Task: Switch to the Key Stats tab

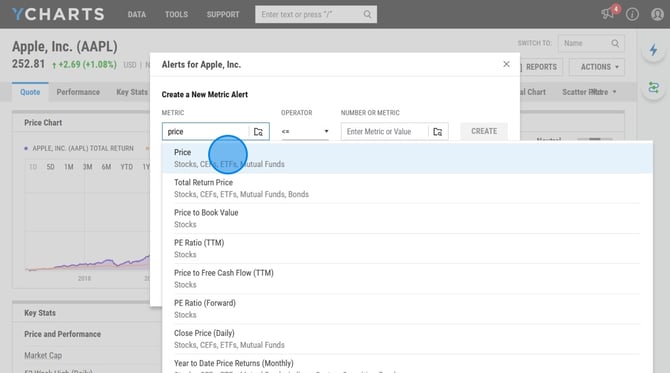Action: 132,92
